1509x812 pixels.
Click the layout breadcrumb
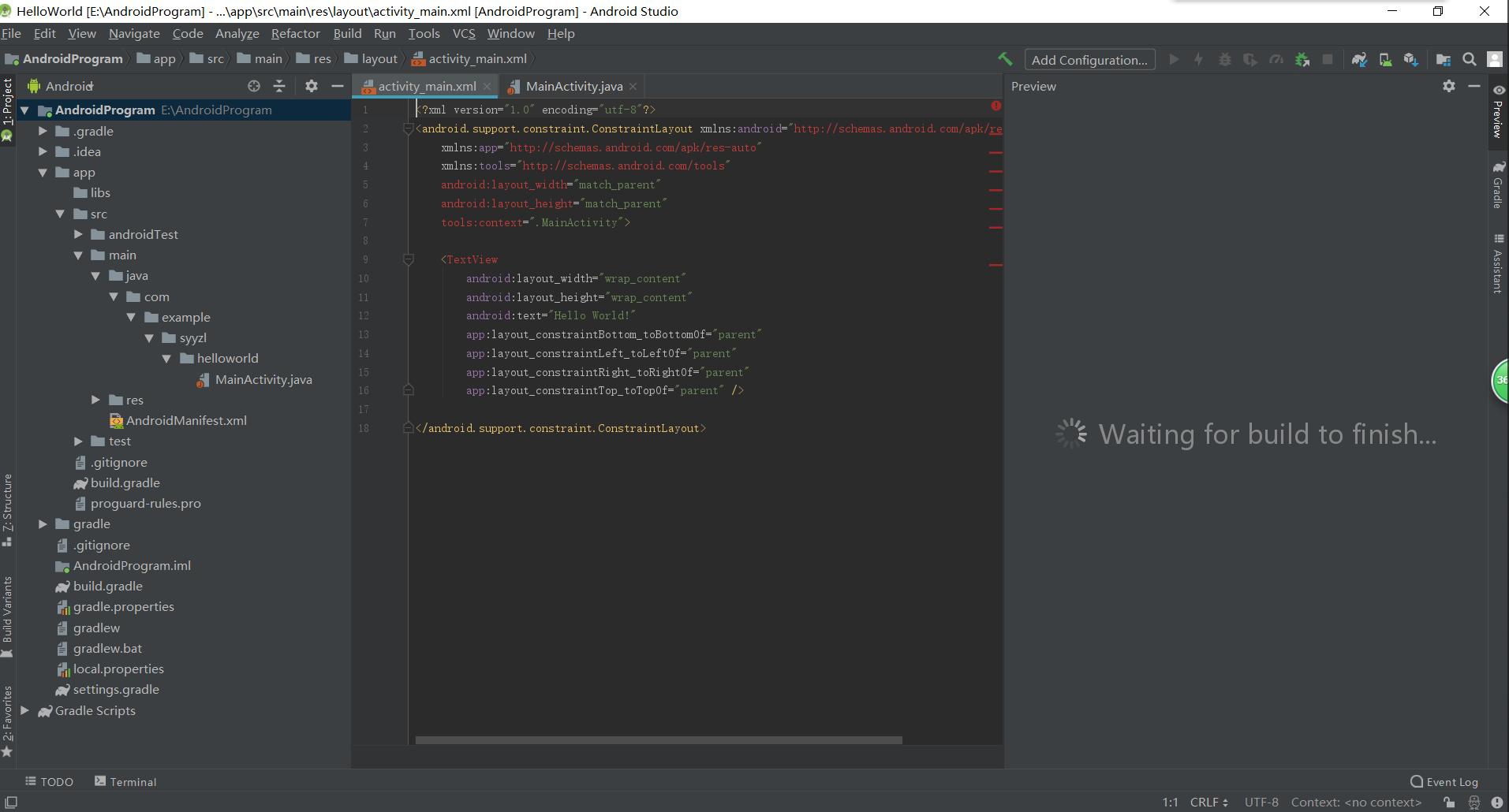coord(371,59)
